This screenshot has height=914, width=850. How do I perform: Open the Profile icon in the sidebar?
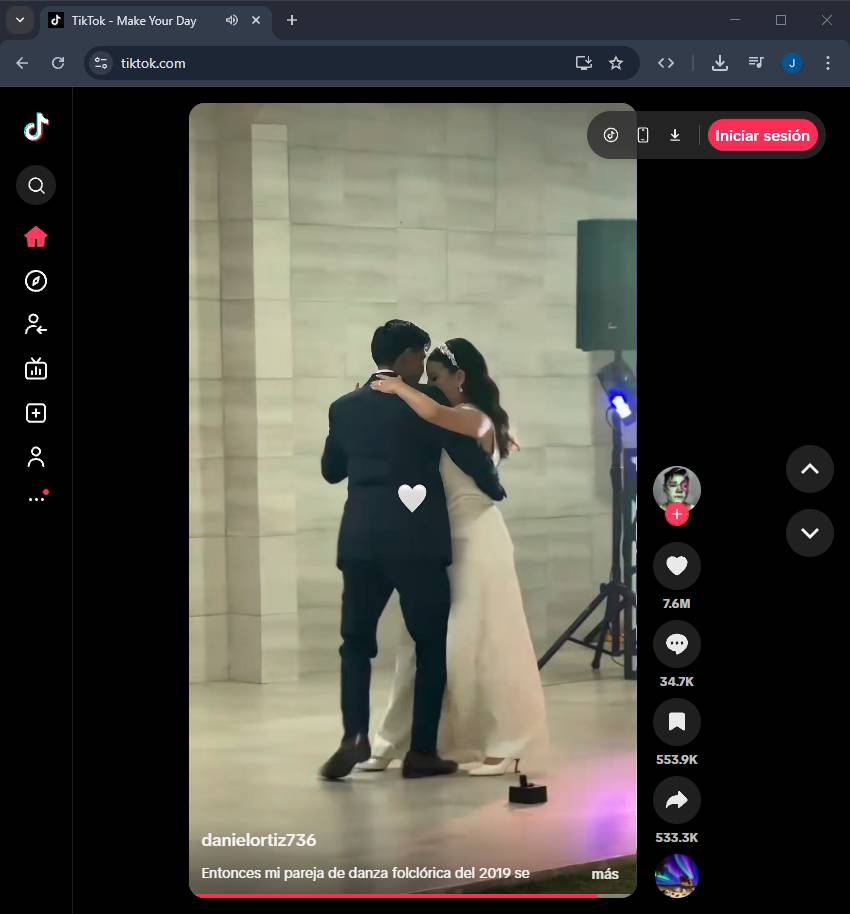(36, 457)
